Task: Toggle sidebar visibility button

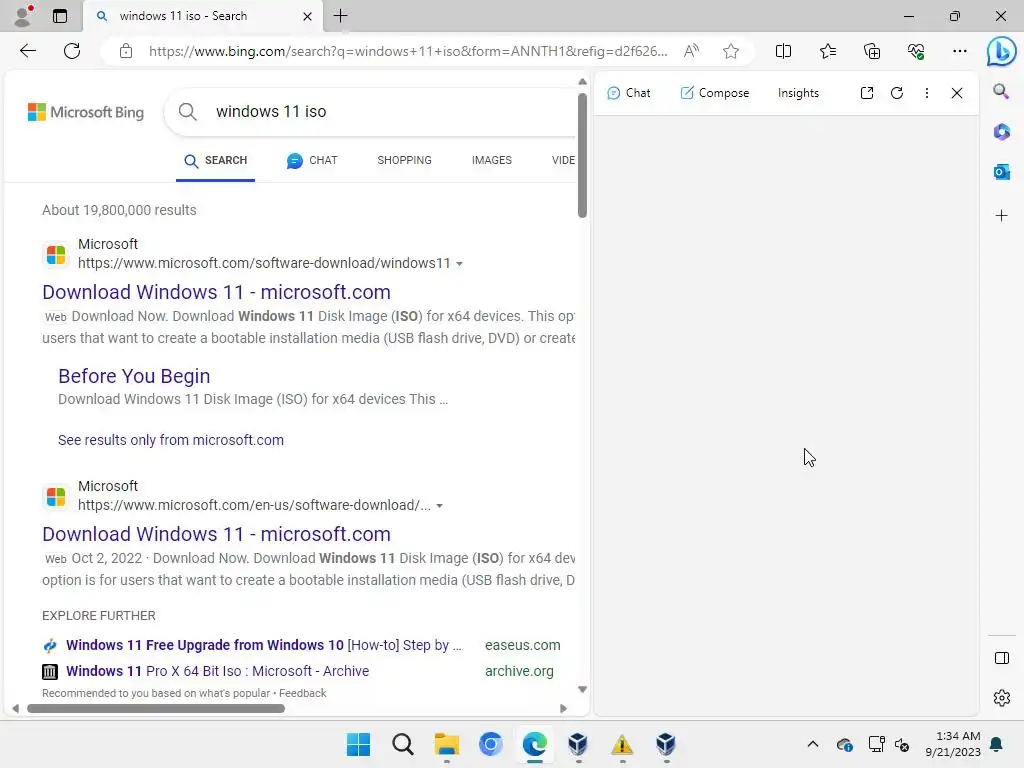Action: [x=1001, y=658]
